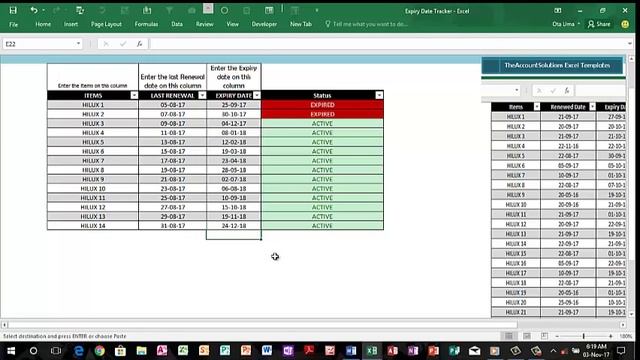This screenshot has height=360, width=640.
Task: Open the Items filter dropdown in right table
Action: [x=536, y=107]
